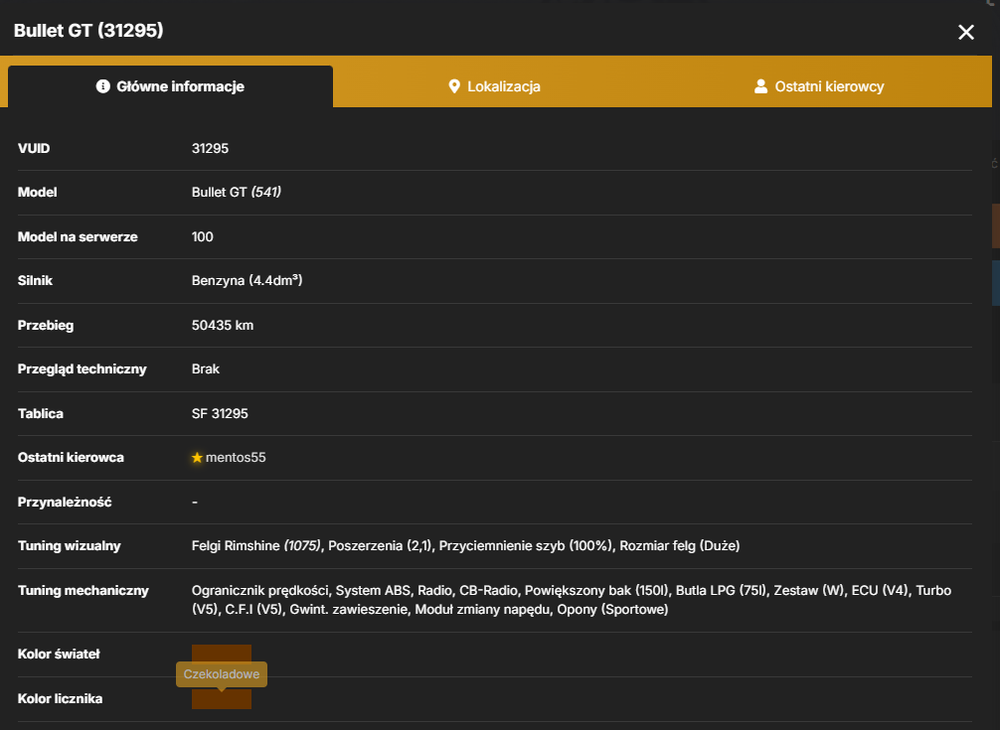Click the Powiększony bak (150l) entry
1000x730 pixels.
597,590
